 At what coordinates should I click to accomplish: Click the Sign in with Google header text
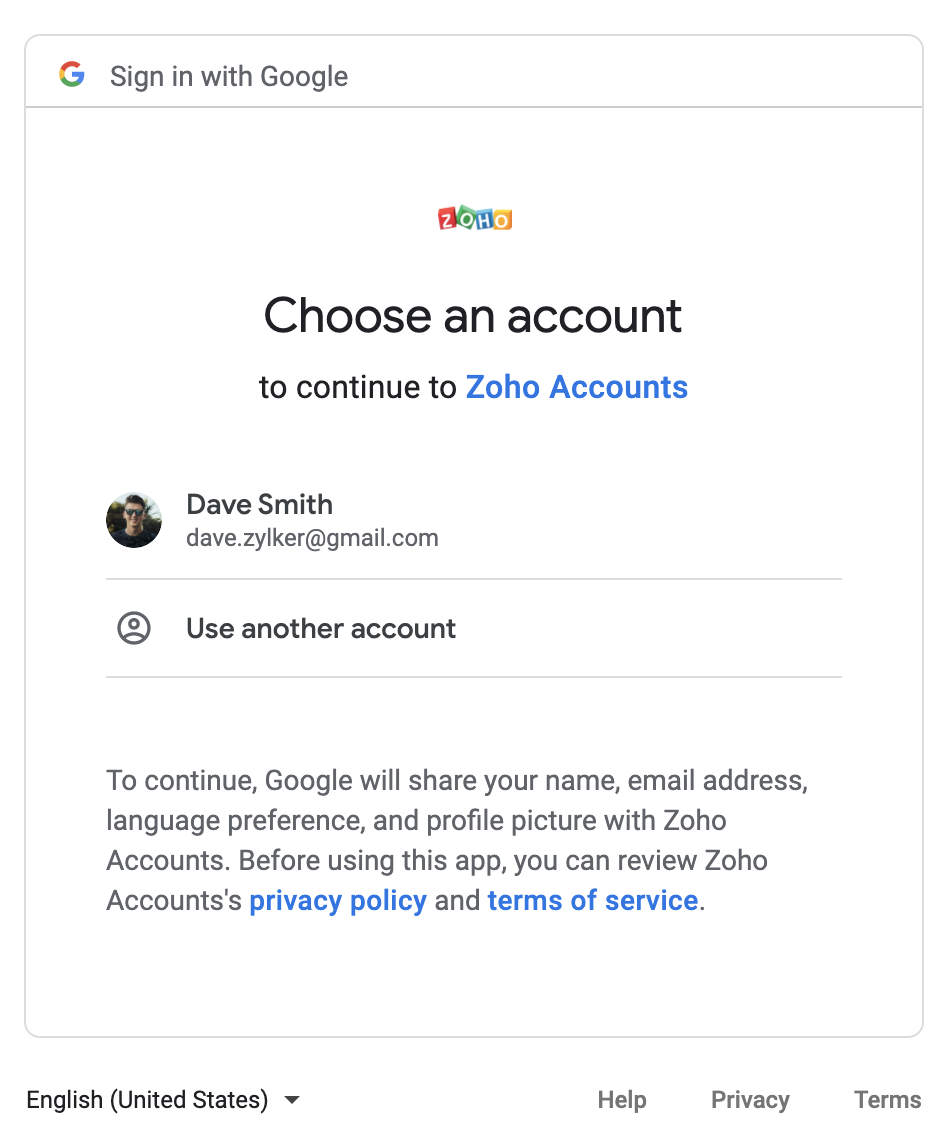point(229,76)
